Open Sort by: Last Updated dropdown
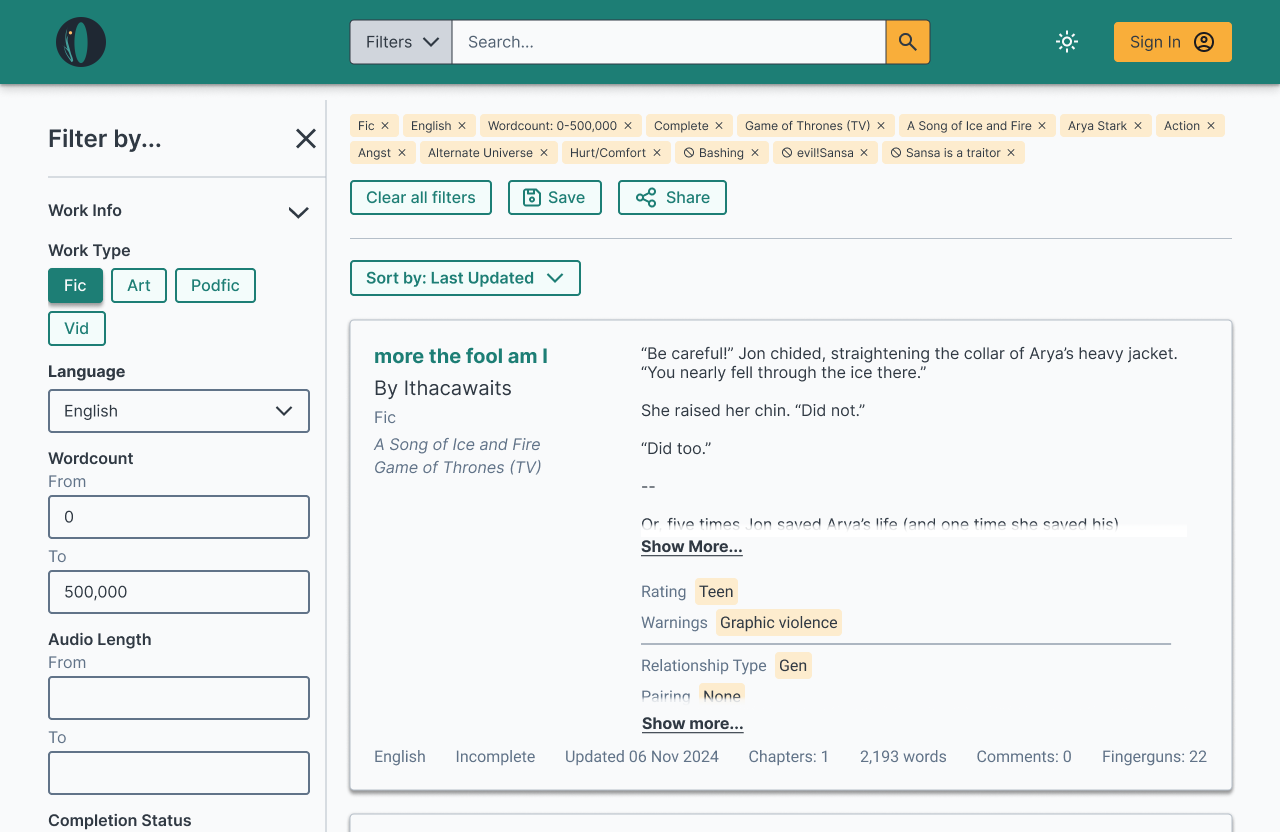This screenshot has height=832, width=1280. (465, 278)
